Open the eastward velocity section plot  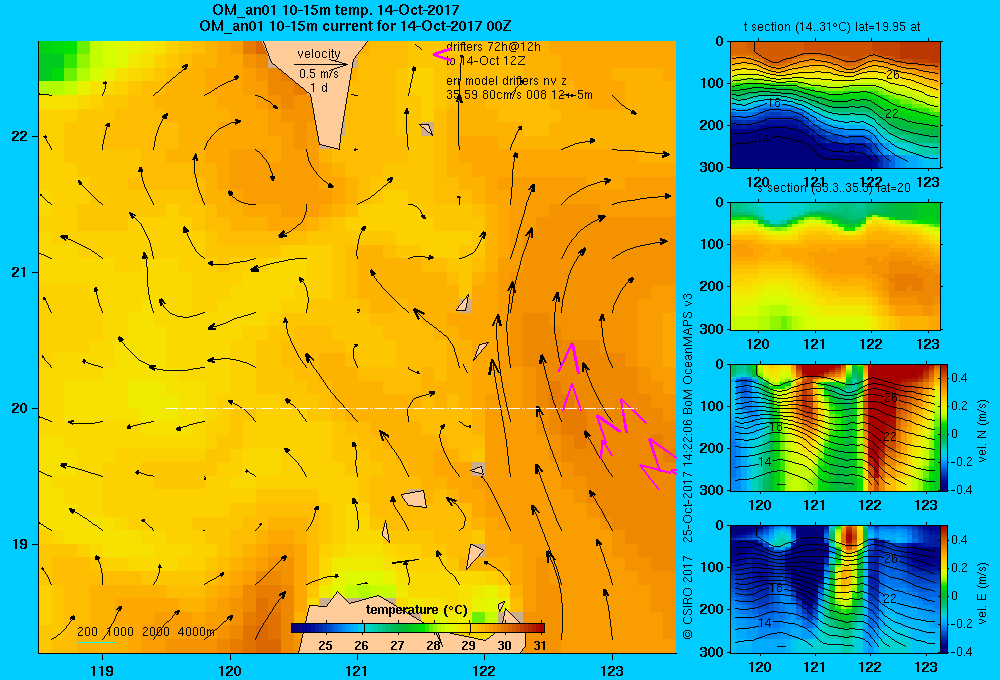coord(835,589)
